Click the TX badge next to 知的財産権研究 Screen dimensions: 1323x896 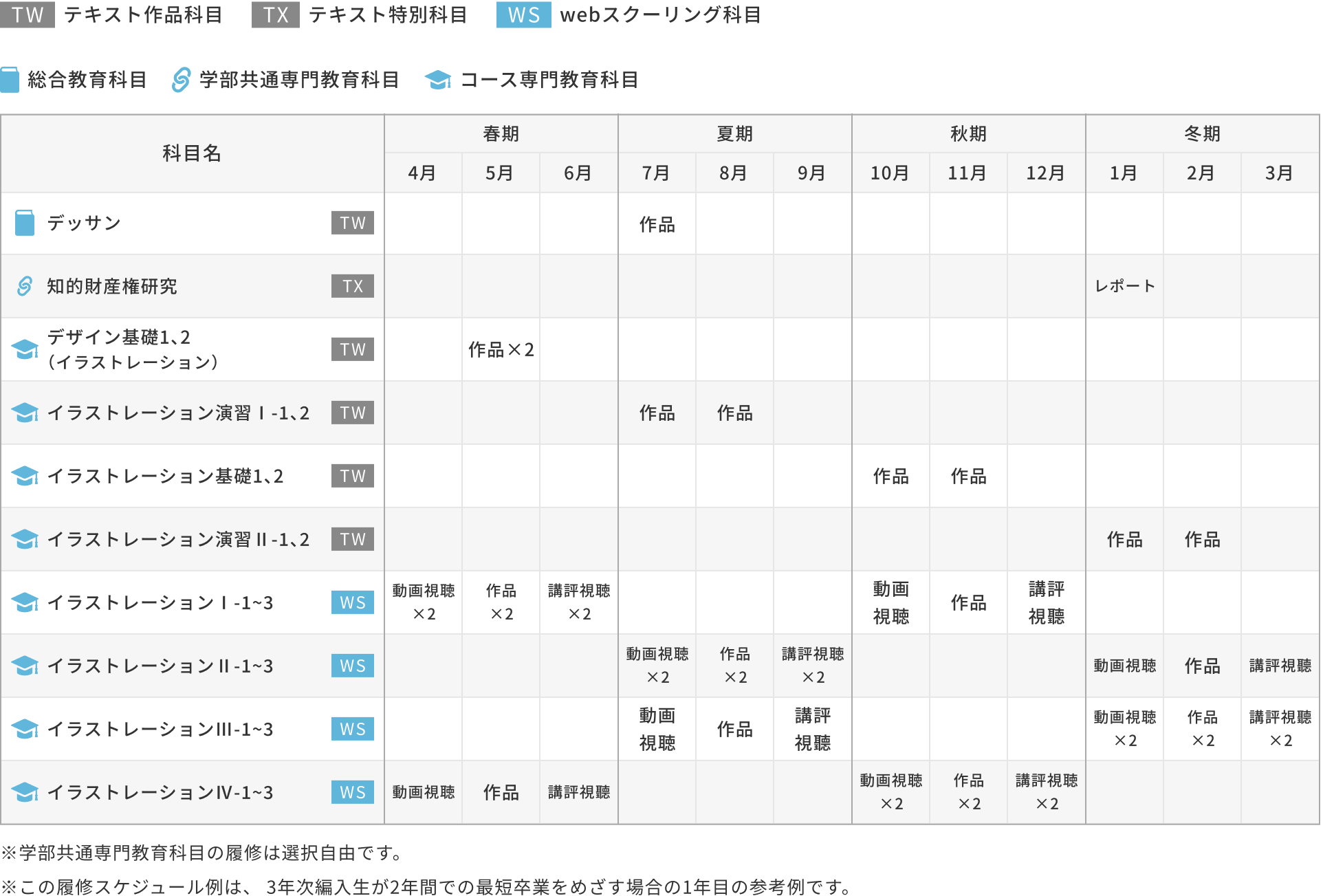(x=352, y=287)
